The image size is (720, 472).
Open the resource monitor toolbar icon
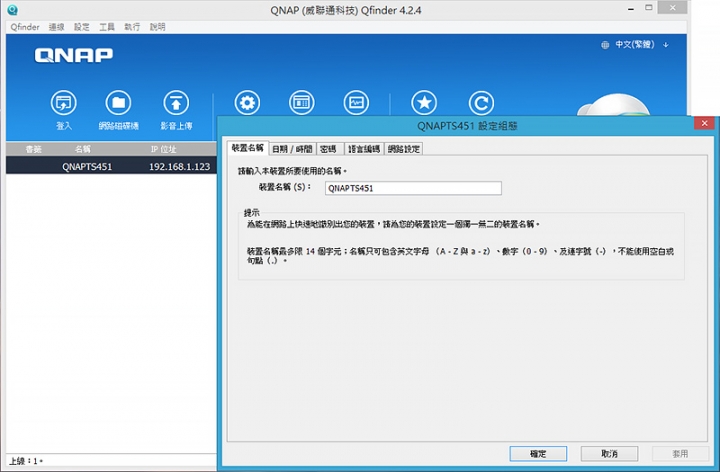(x=356, y=102)
